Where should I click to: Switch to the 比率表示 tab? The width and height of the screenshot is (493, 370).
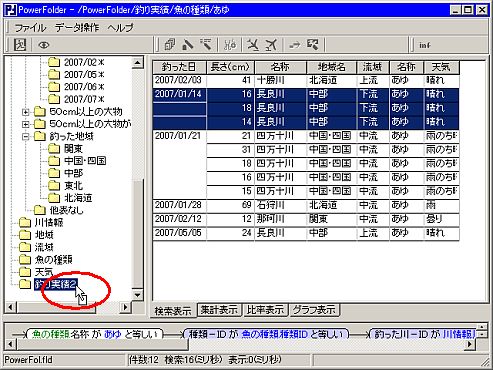coord(265,310)
